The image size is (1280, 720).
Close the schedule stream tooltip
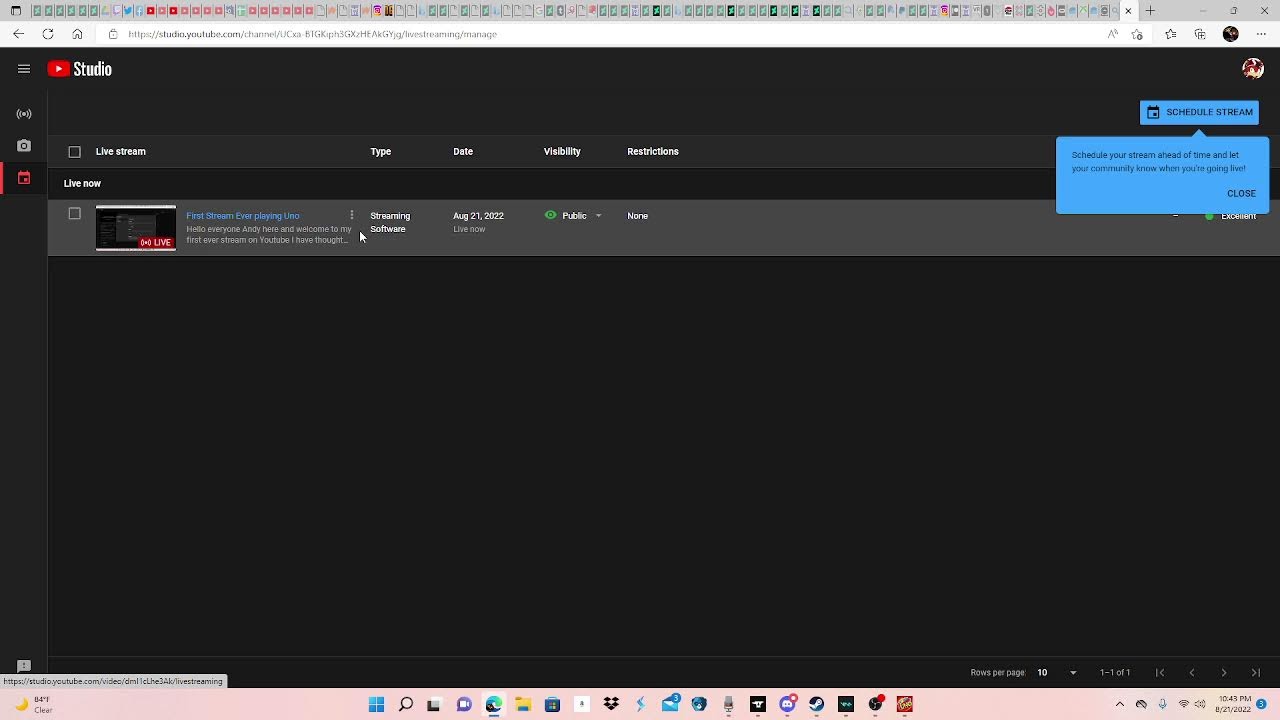click(x=1241, y=194)
